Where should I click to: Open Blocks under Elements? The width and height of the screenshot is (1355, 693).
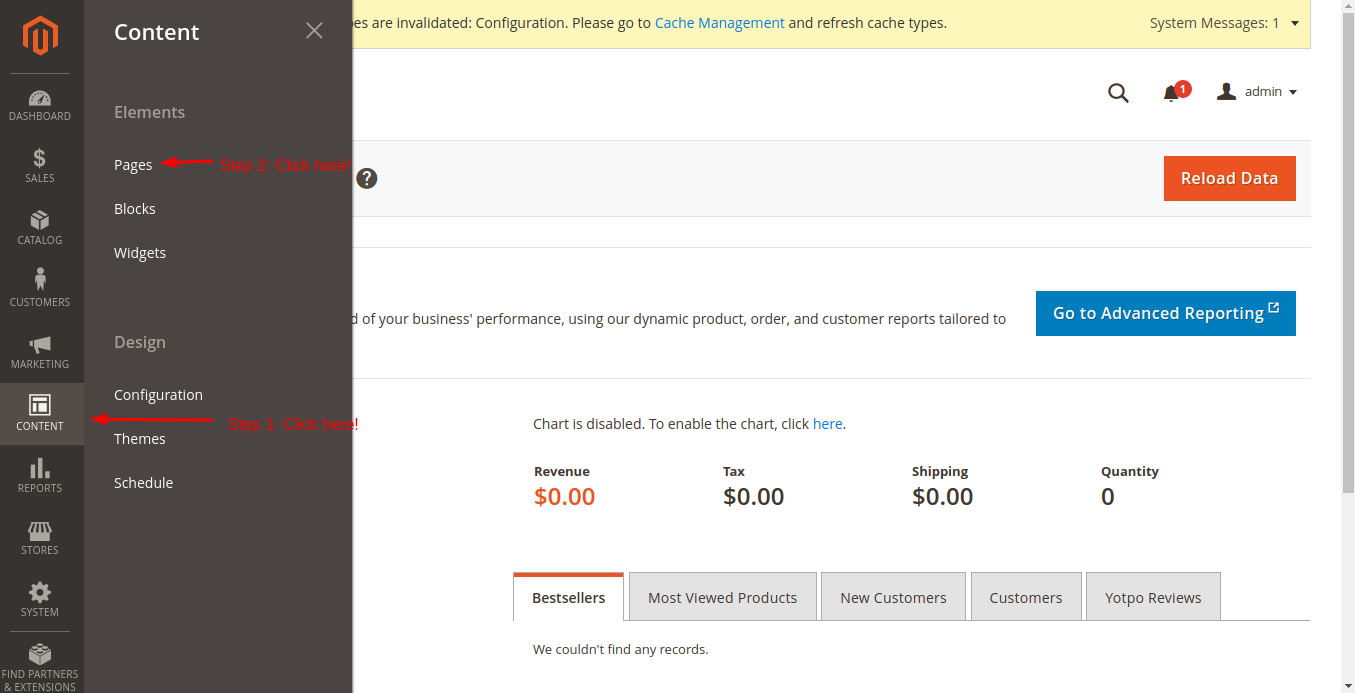point(135,209)
